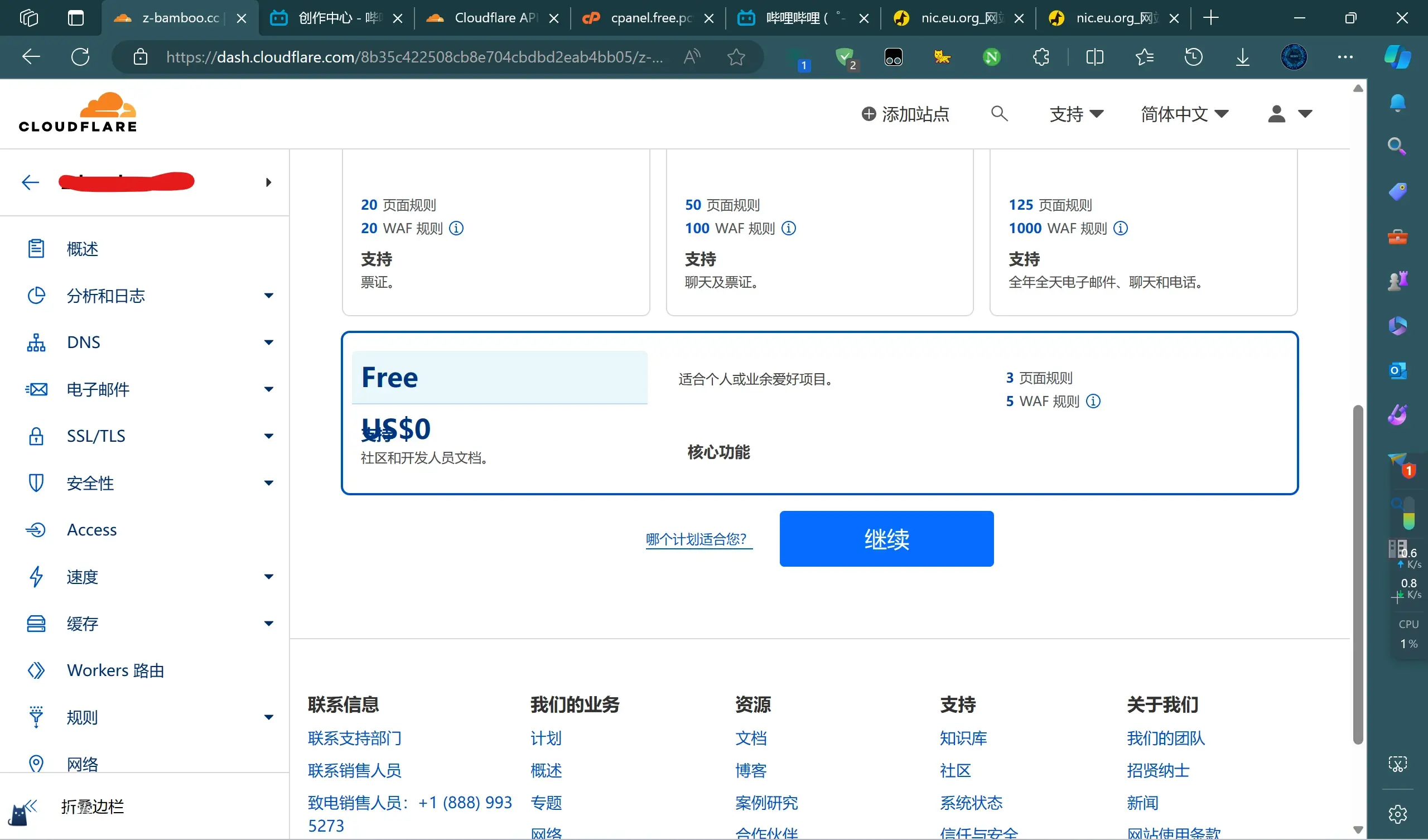Click the Cloudflare logo
1428x840 pixels.
78,113
